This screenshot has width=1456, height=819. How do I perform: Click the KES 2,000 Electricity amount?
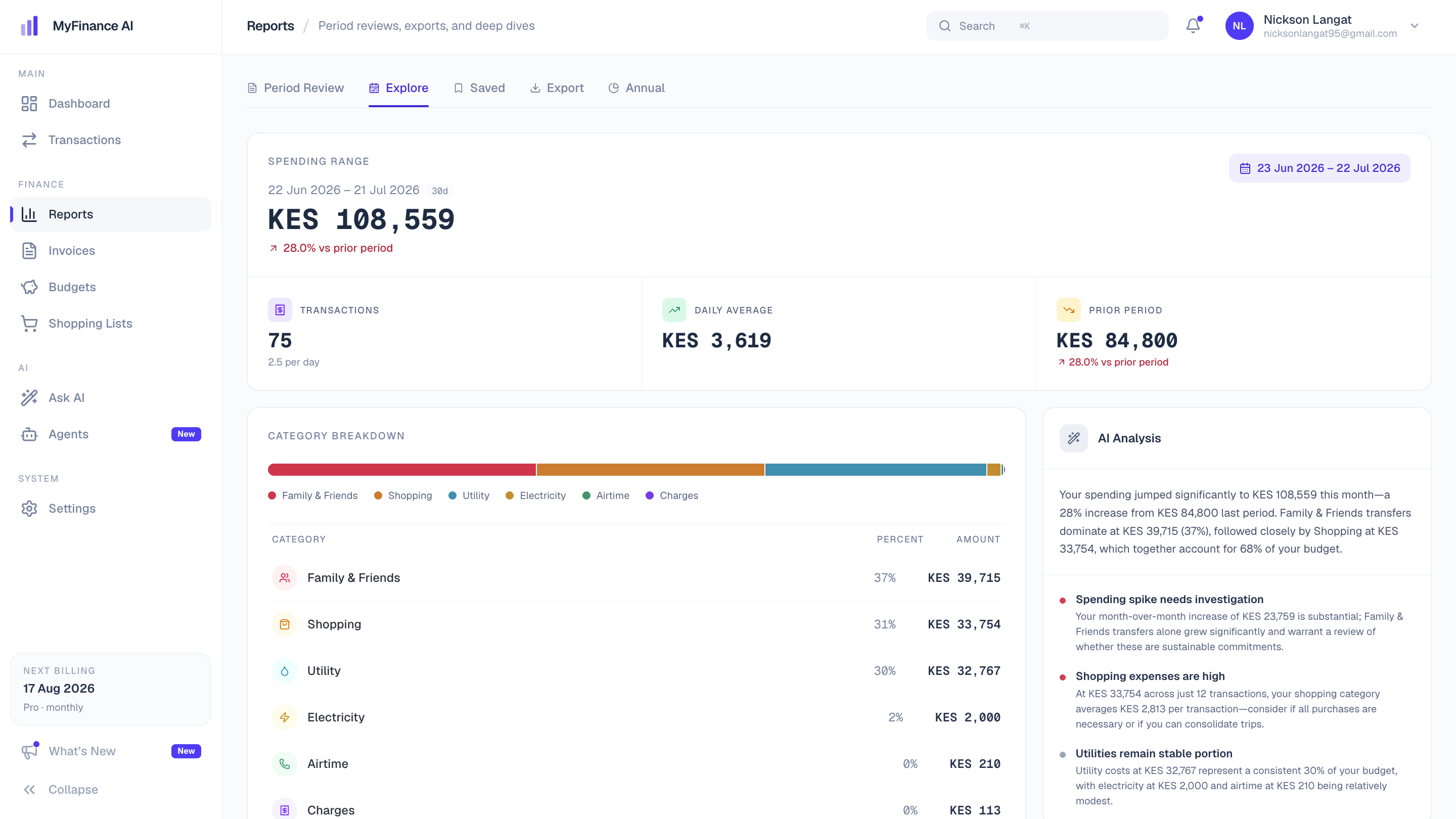pos(967,717)
